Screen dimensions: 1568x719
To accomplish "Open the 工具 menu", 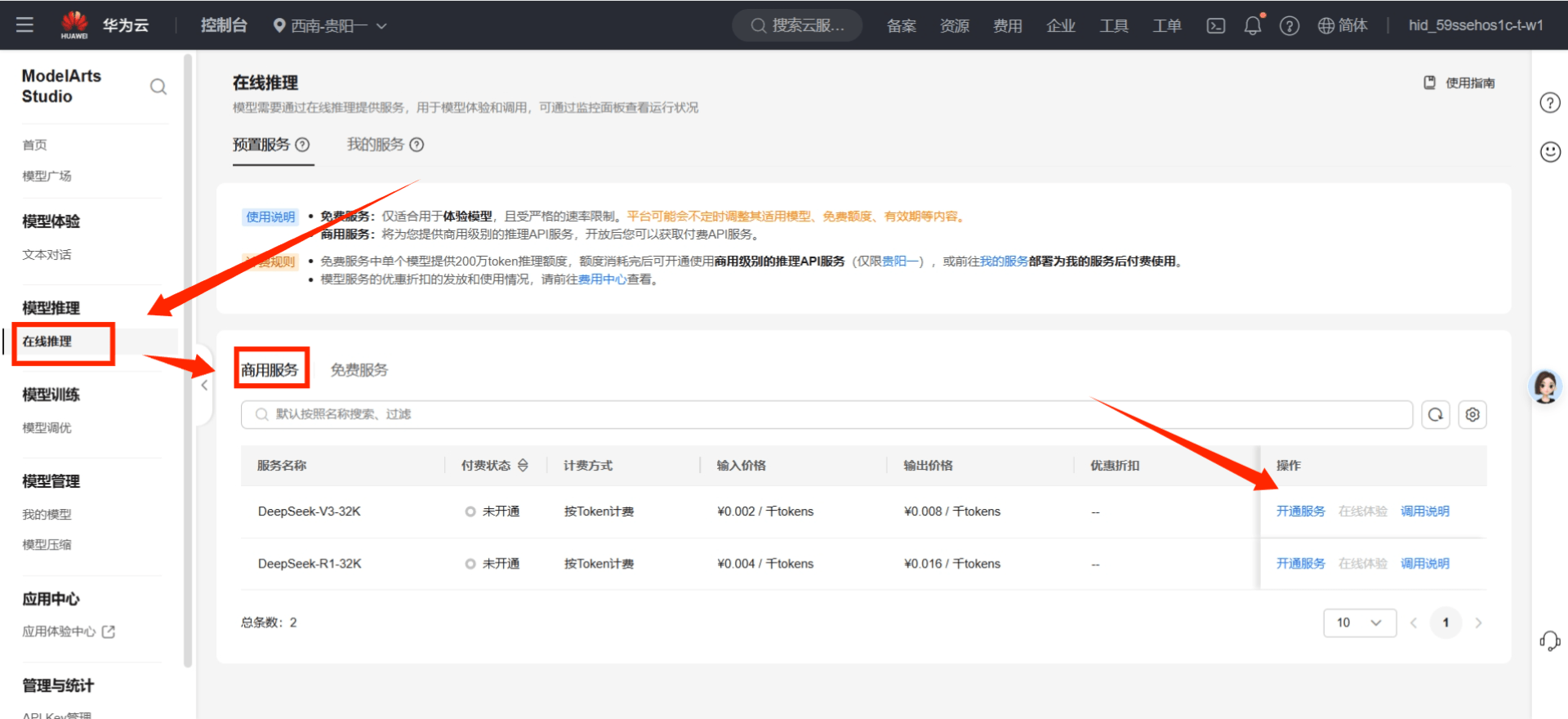I will [x=1114, y=25].
